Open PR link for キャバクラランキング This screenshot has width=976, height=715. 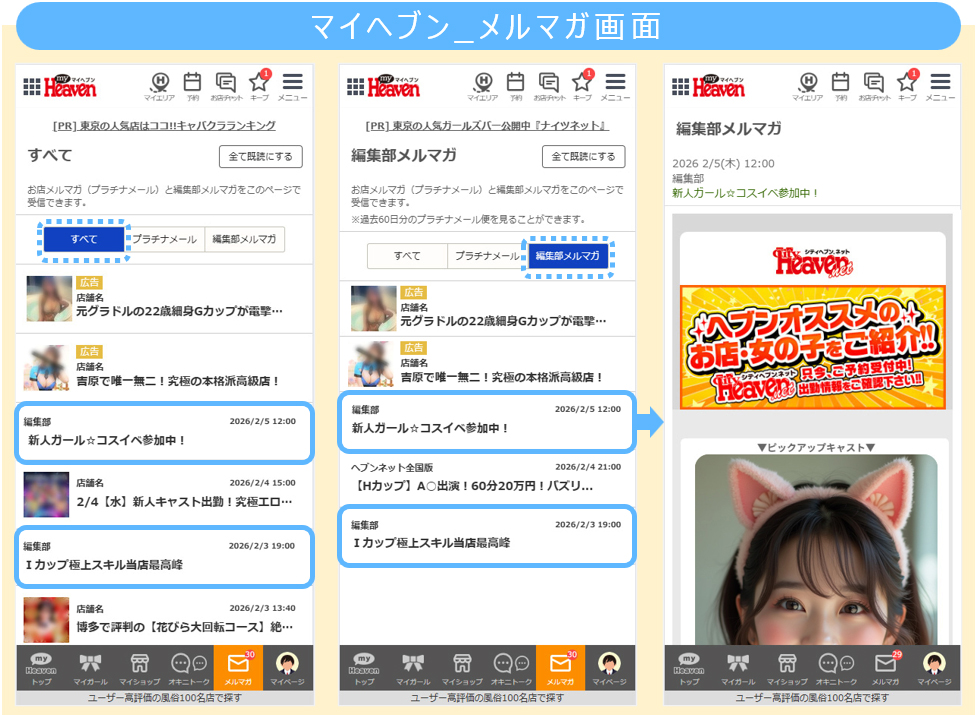click(x=164, y=126)
